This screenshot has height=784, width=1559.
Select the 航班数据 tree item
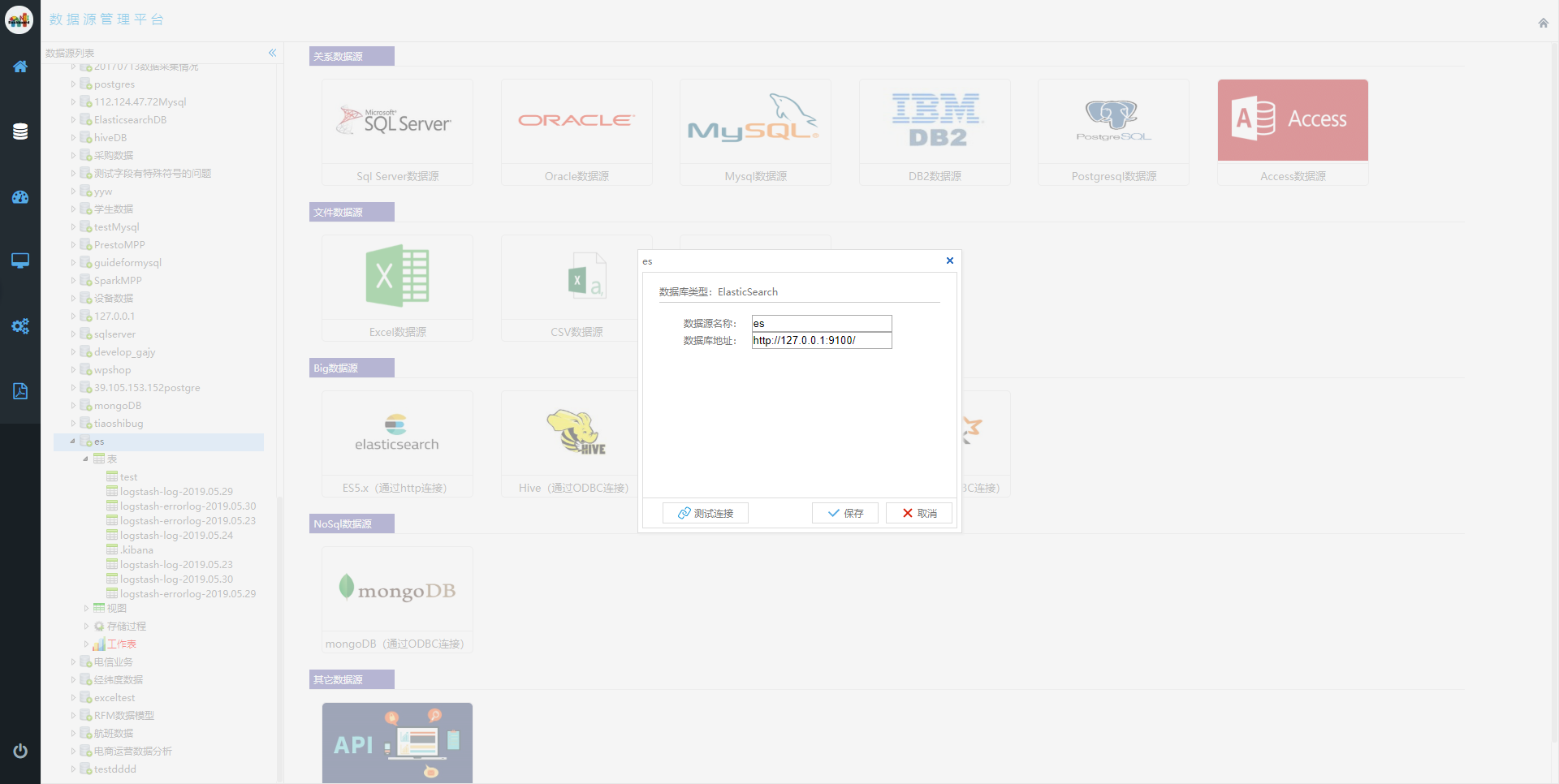(113, 734)
